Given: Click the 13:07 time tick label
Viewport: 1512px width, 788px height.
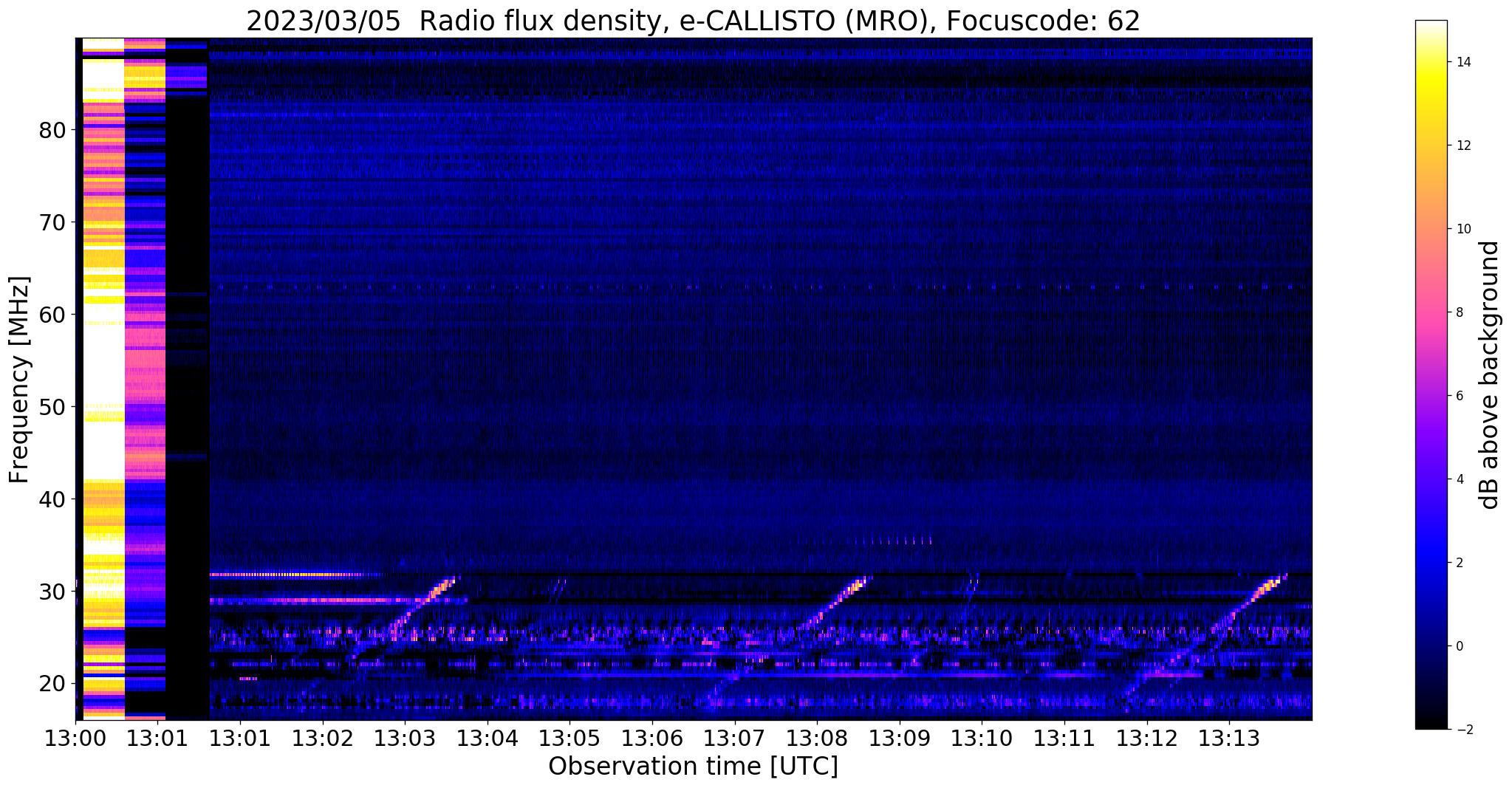Looking at the screenshot, I should pos(734,738).
